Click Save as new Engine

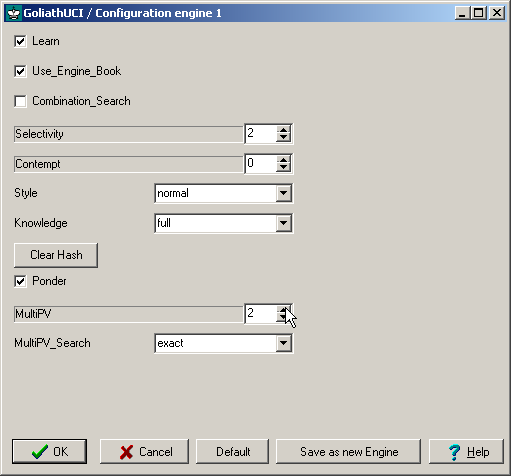(348, 452)
